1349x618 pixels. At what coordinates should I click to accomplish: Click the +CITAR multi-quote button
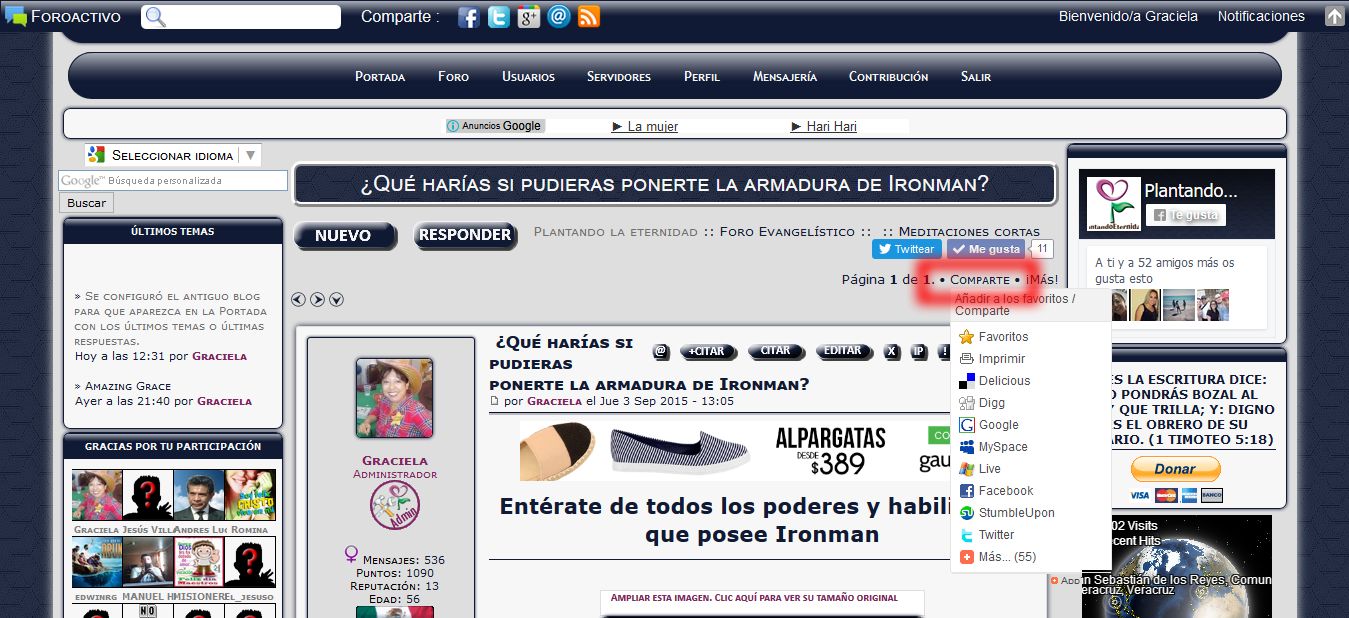point(708,351)
